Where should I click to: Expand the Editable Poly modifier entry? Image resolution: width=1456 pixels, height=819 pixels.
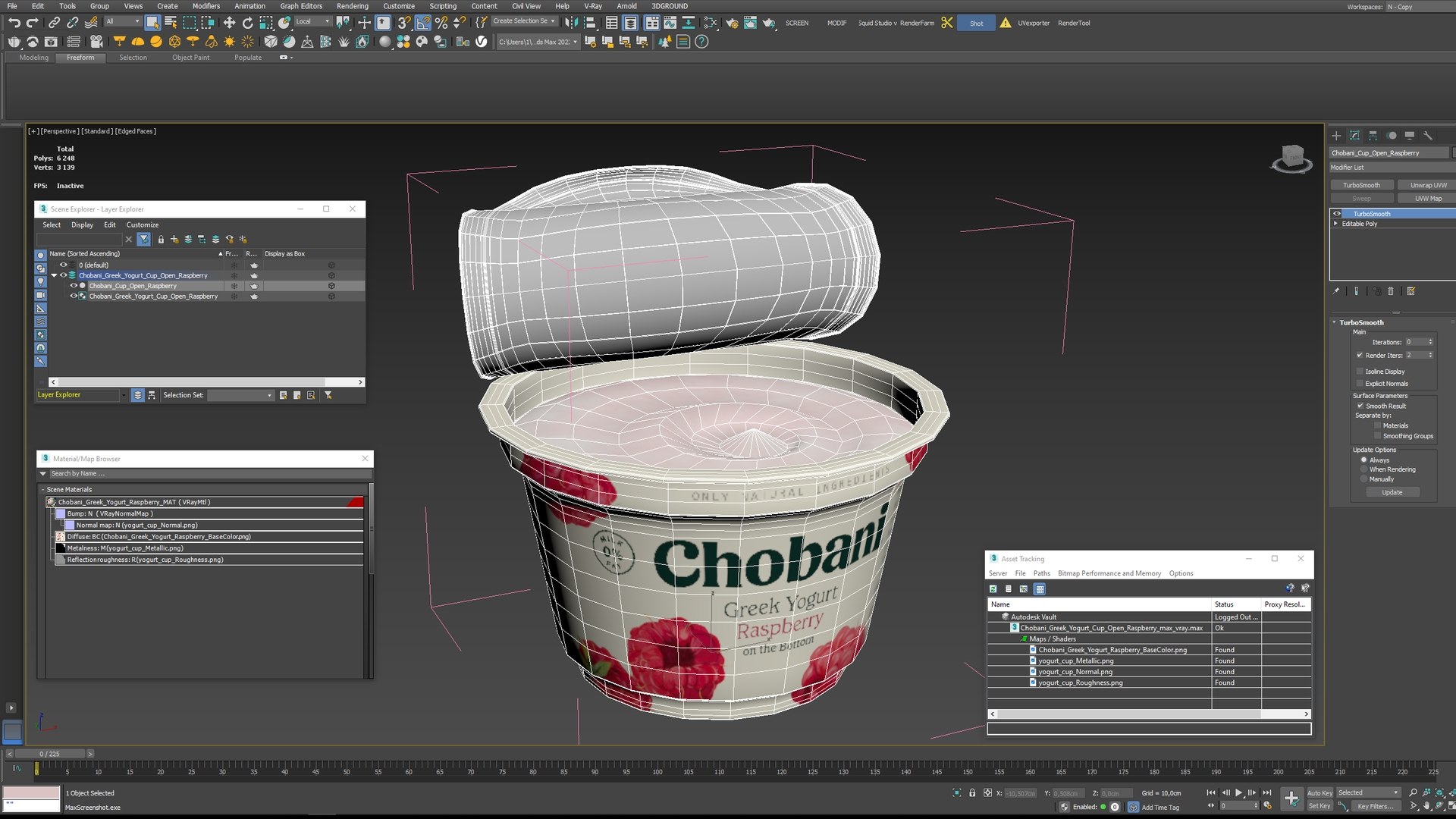(x=1336, y=224)
